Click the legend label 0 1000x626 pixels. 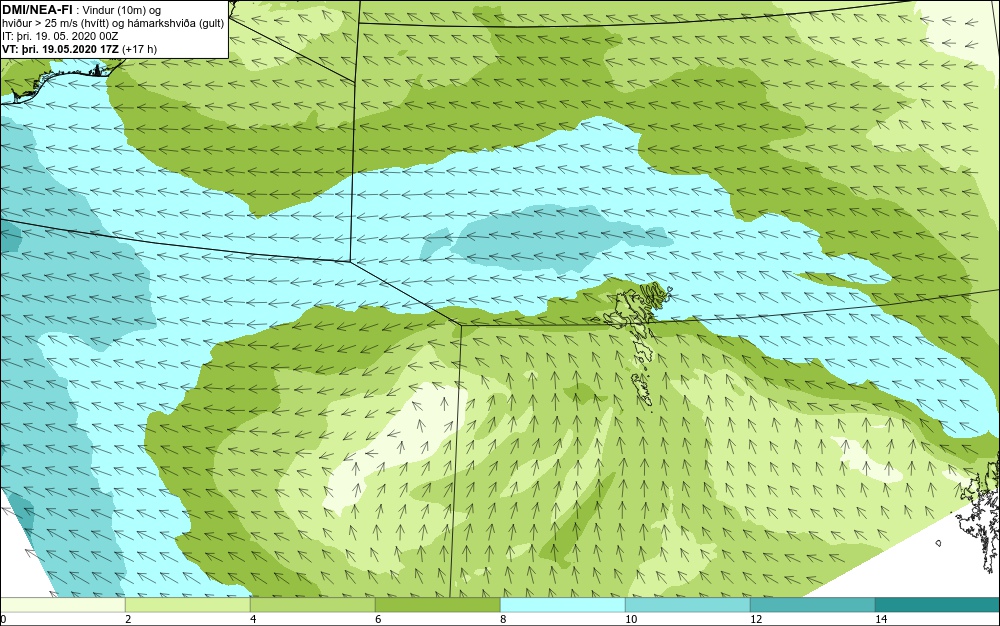point(3,620)
